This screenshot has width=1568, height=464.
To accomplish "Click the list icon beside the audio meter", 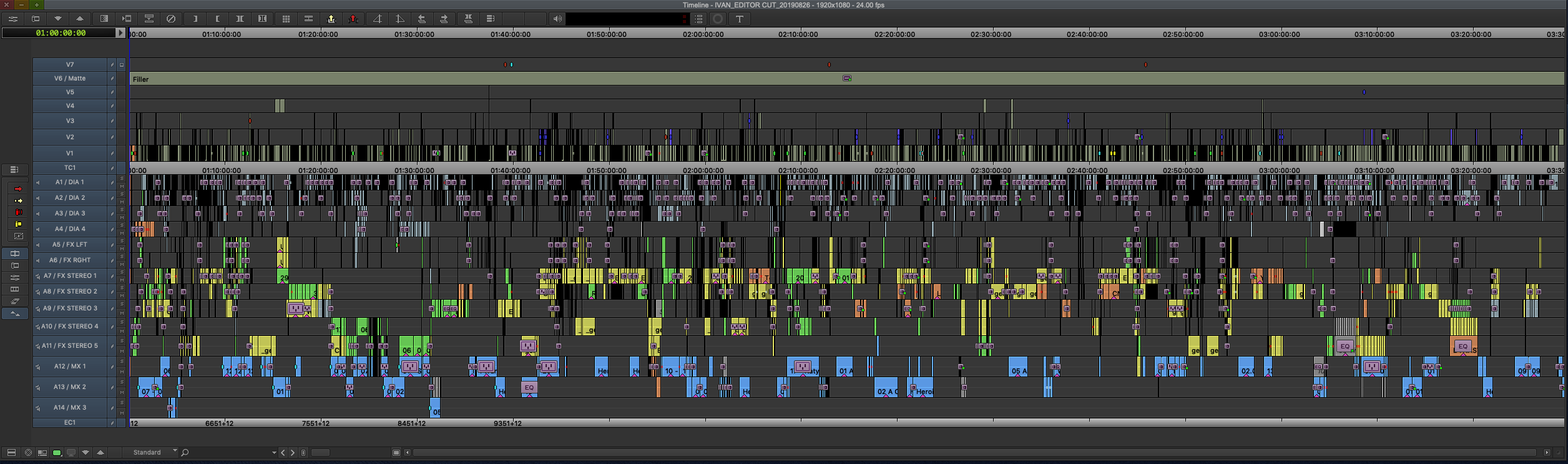I will click(x=699, y=19).
